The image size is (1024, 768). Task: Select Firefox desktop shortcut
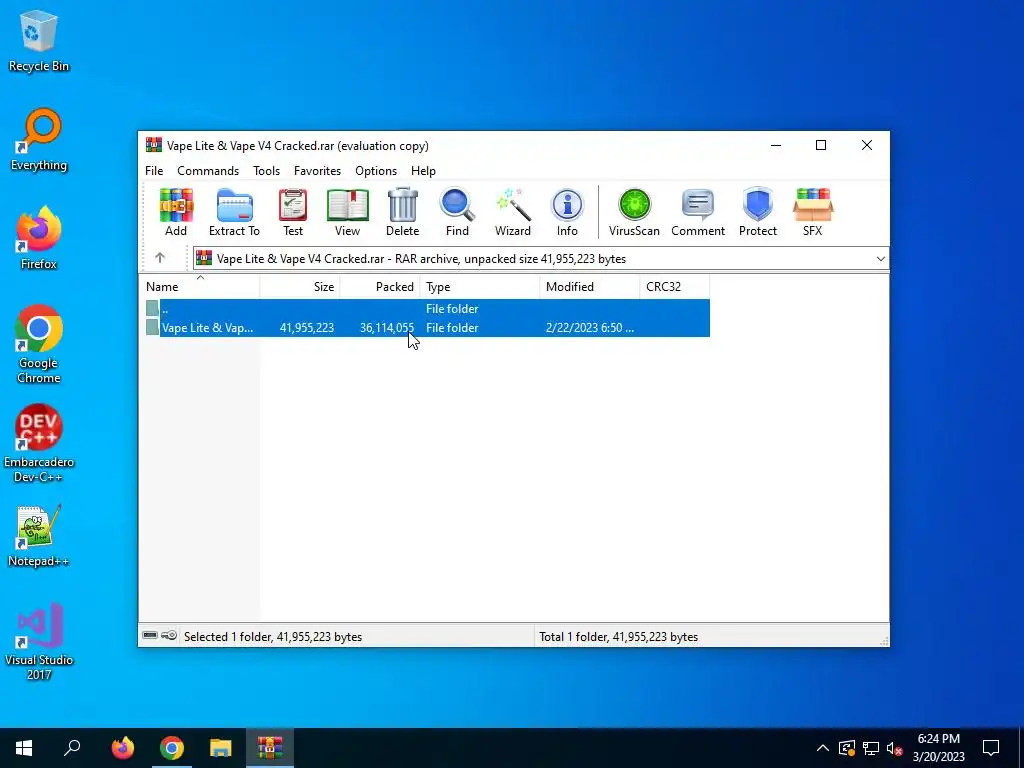(39, 238)
